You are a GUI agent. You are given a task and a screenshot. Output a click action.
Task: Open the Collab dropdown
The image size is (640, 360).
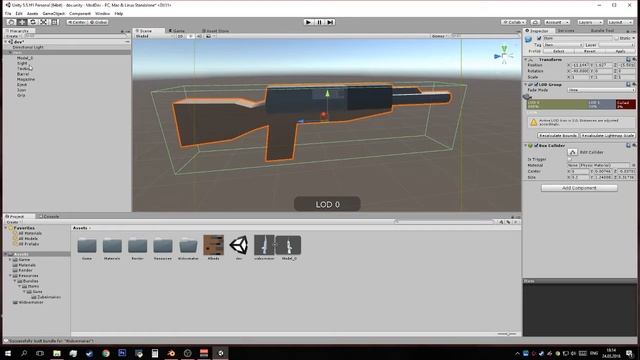[513, 22]
